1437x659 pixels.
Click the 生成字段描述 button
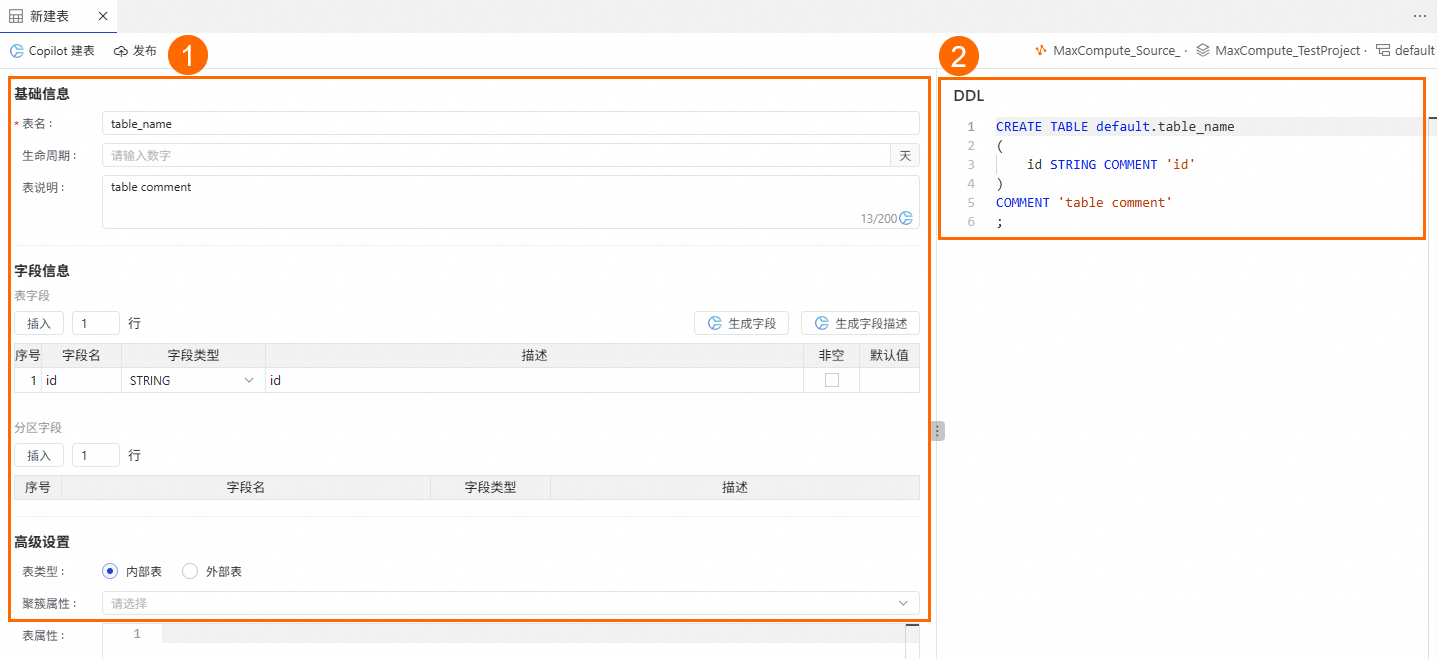click(x=860, y=324)
